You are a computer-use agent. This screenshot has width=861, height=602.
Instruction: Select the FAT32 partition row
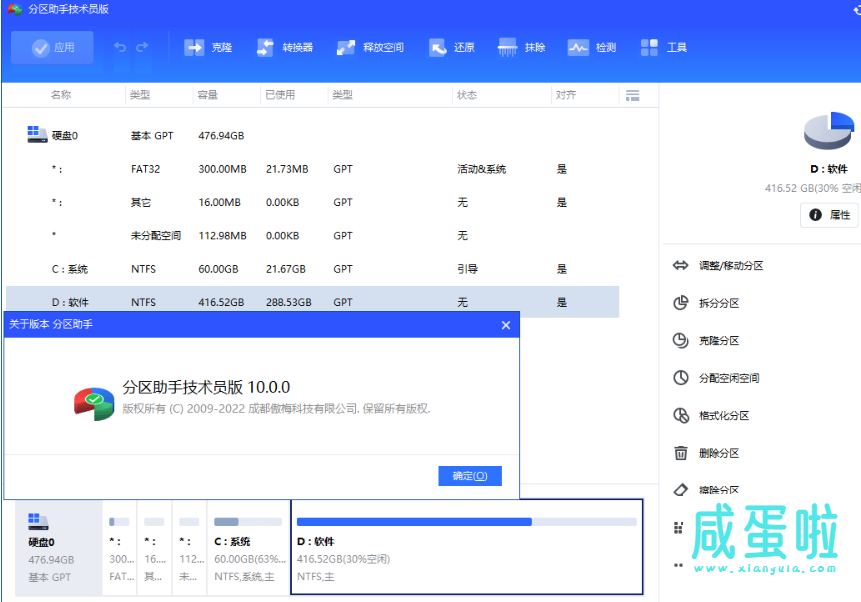pyautogui.click(x=312, y=169)
